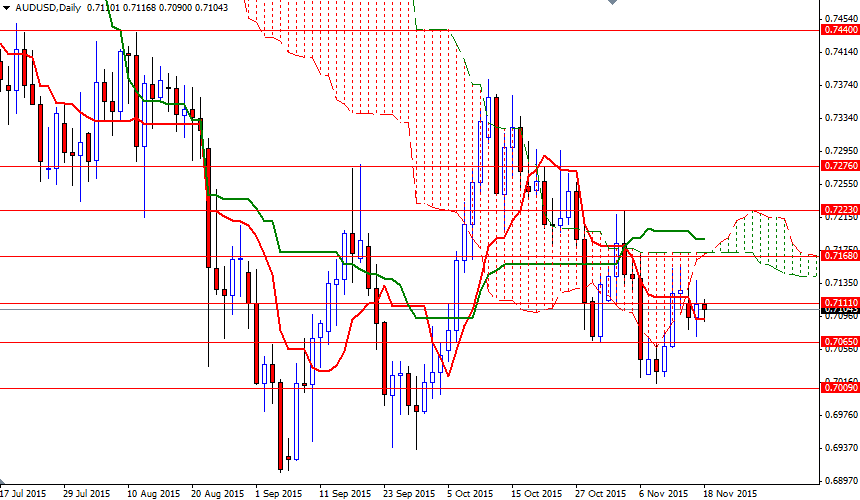Select the AUDUSD,Daily chart title text

coord(48,7)
